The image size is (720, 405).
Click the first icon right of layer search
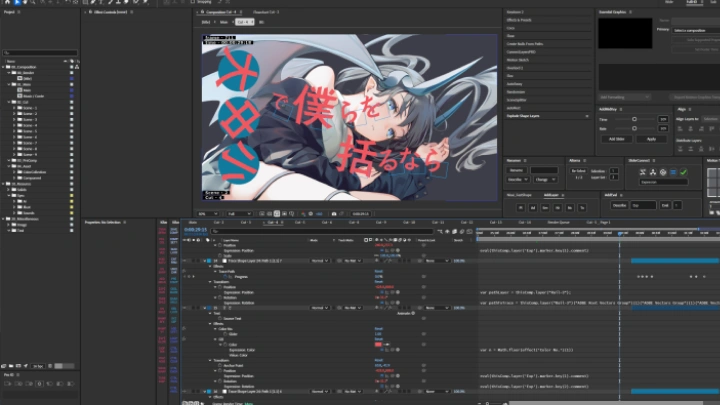point(440,232)
